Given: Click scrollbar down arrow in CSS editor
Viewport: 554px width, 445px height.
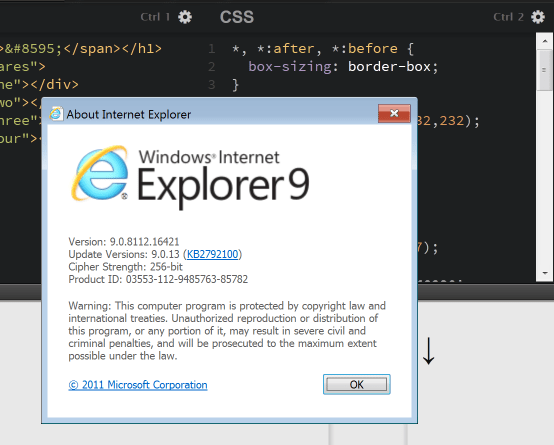Looking at the screenshot, I should point(544,273).
